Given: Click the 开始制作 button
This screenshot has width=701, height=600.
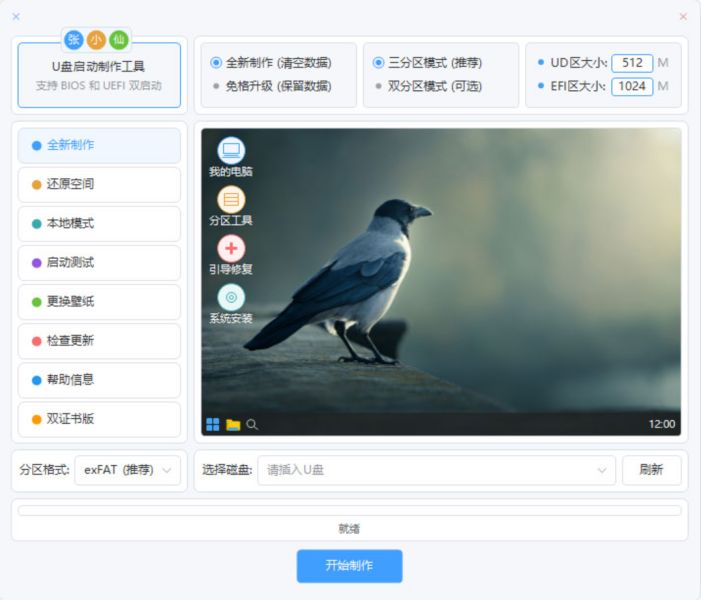Looking at the screenshot, I should point(349,566).
